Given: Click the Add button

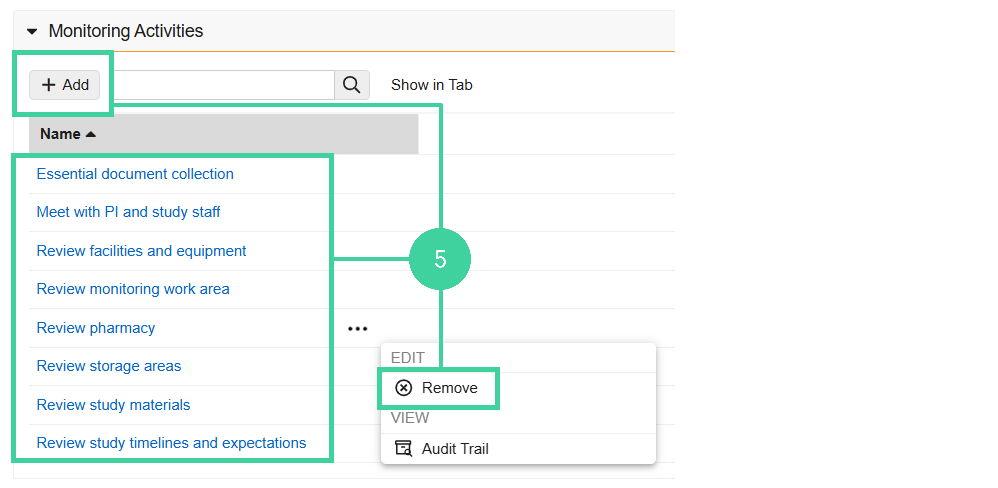Looking at the screenshot, I should 64,85.
